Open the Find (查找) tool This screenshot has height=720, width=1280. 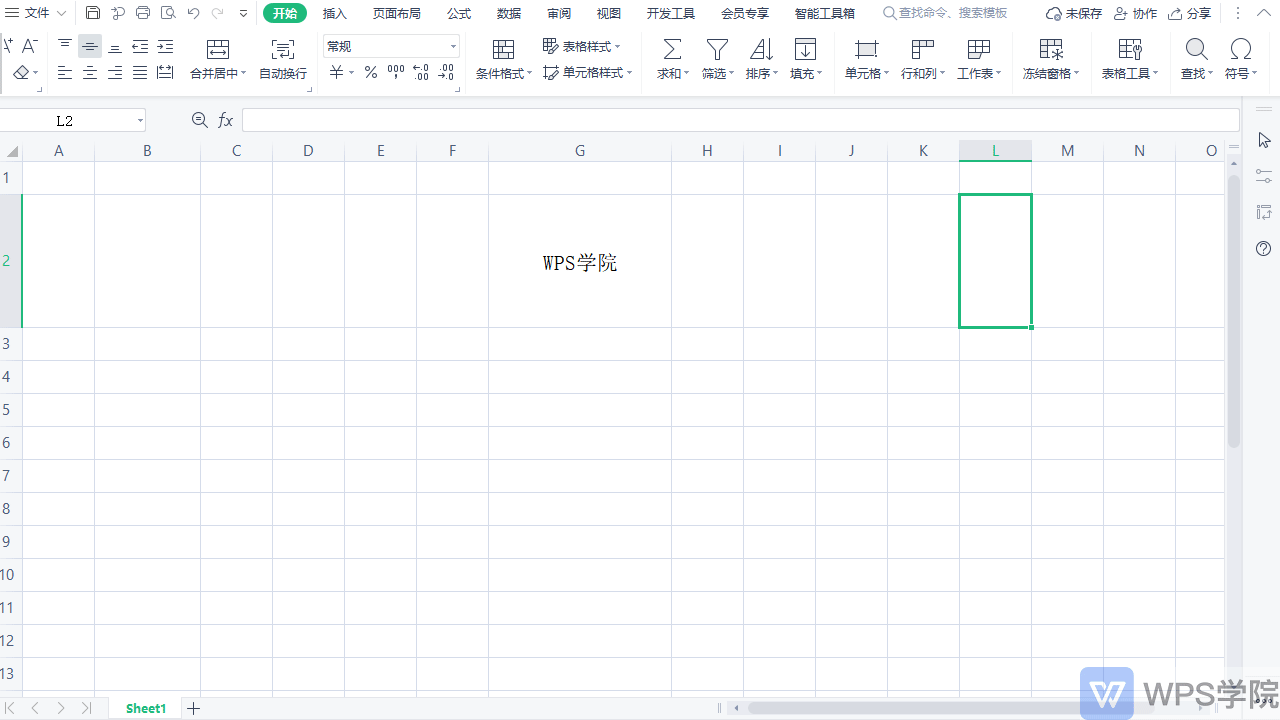point(1196,57)
